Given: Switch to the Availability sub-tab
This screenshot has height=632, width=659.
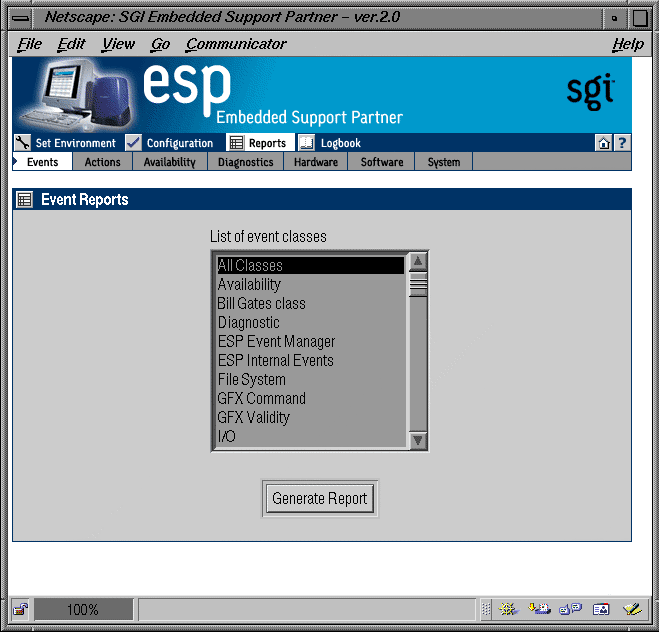Looking at the screenshot, I should click(x=170, y=162).
